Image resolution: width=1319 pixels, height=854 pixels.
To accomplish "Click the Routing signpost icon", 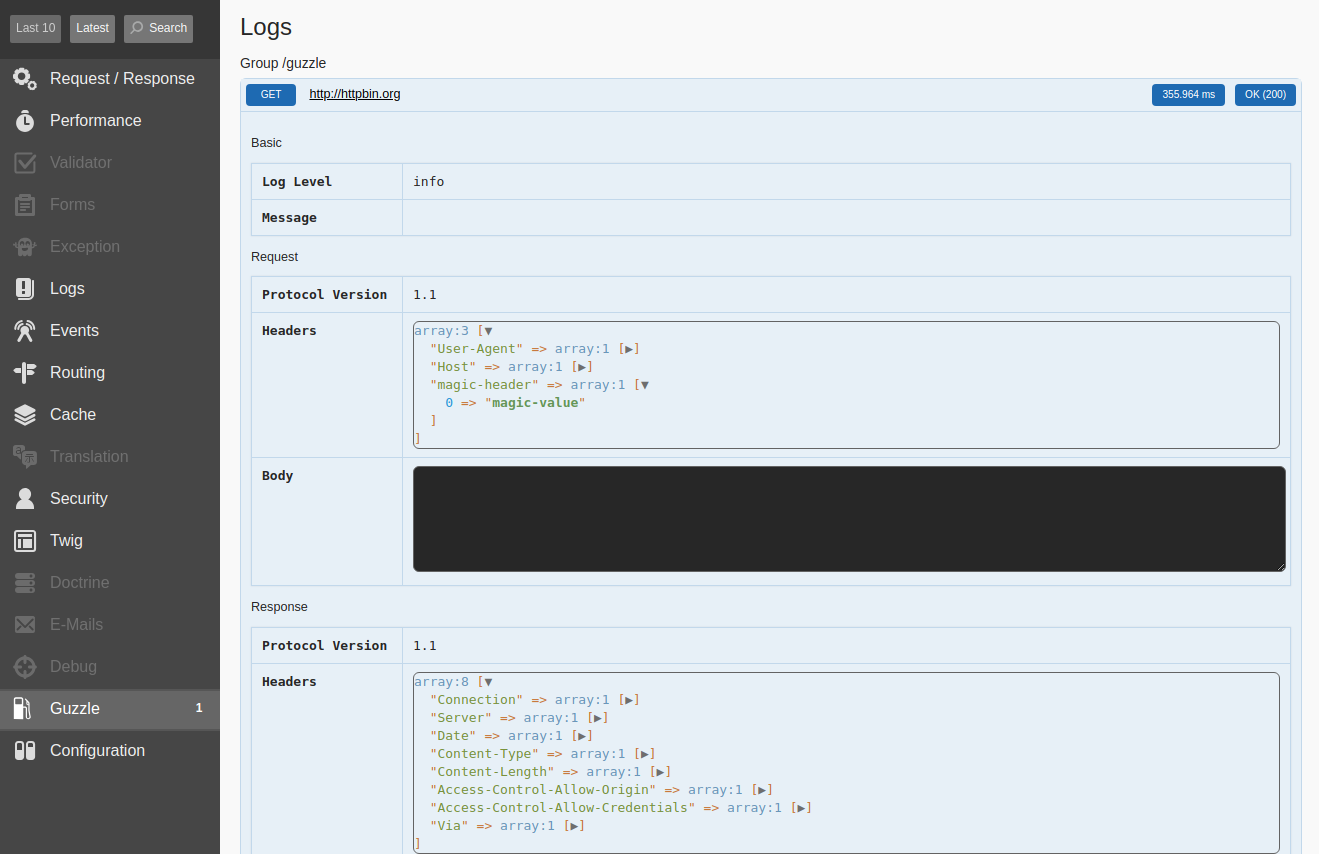I will coord(25,372).
